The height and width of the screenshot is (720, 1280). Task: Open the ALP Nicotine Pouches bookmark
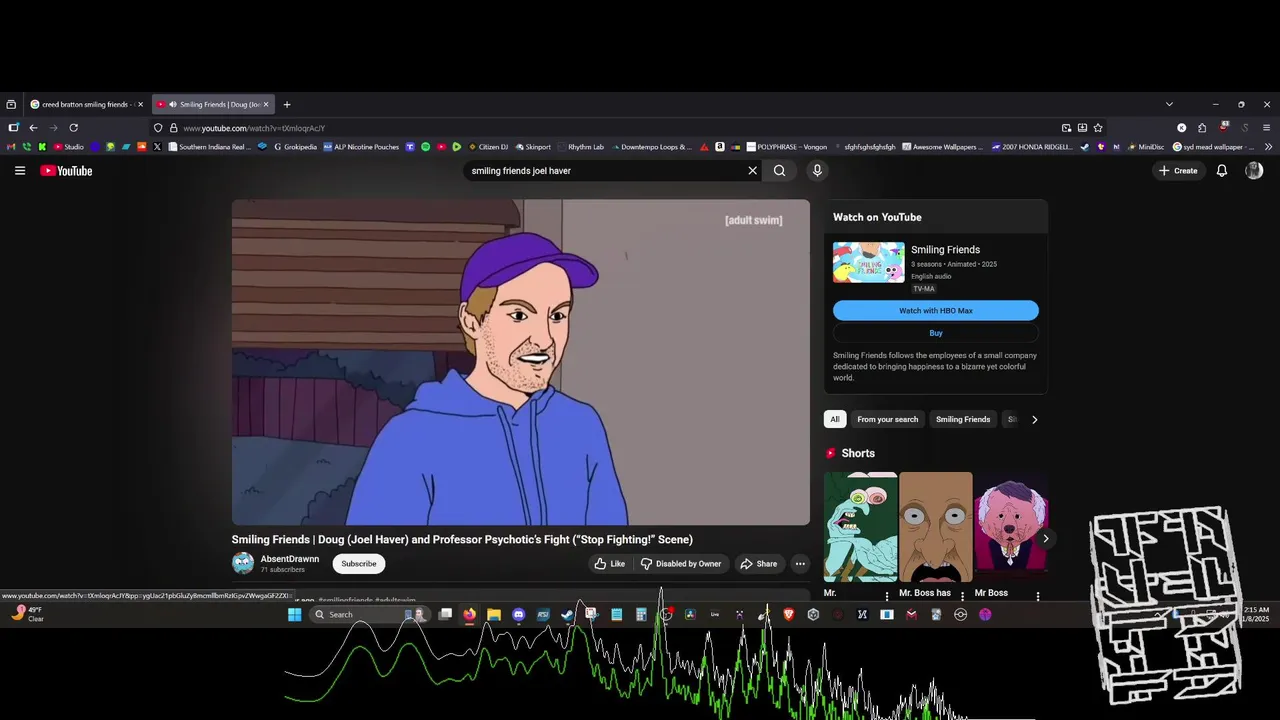pos(361,147)
